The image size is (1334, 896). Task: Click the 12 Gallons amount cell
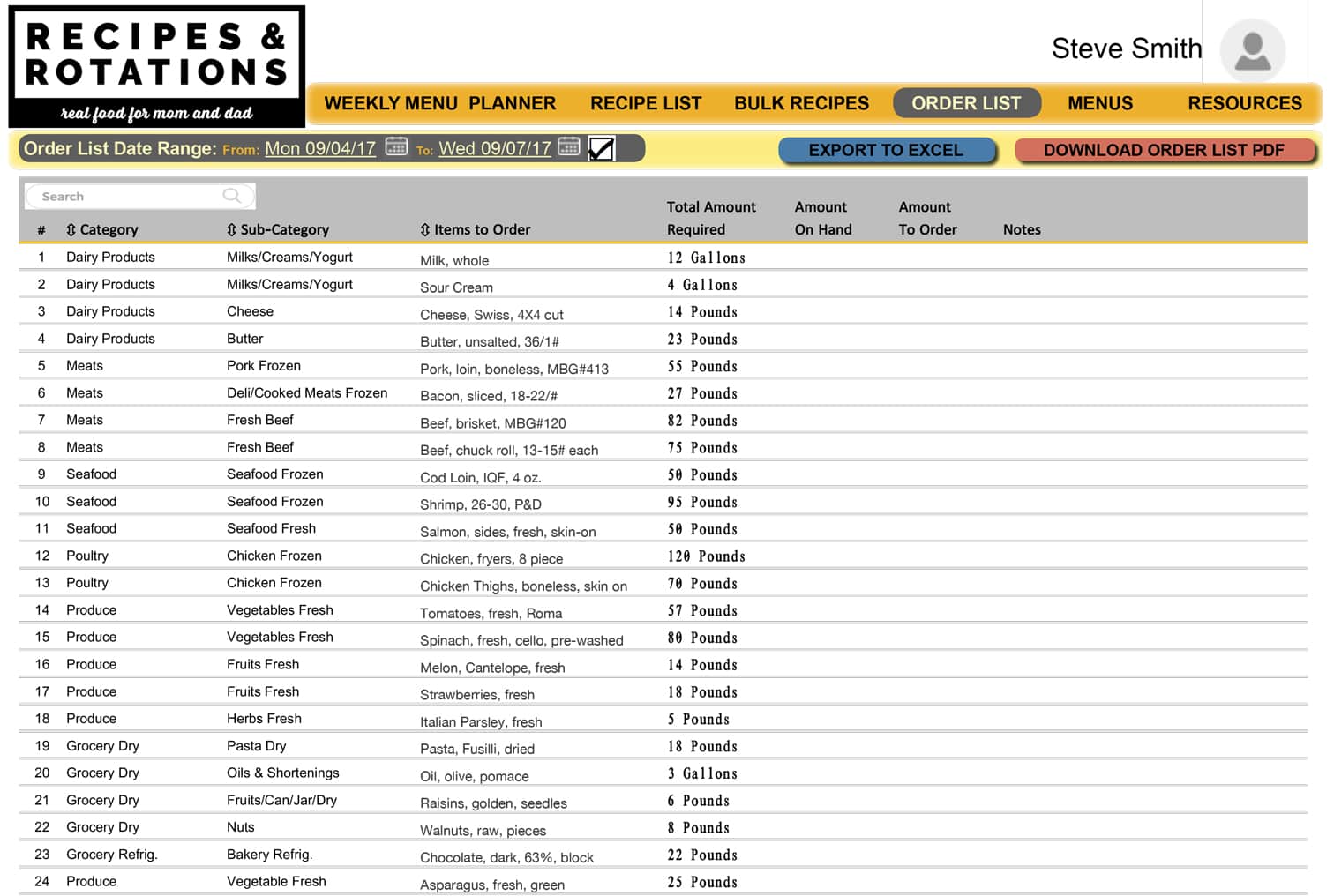tap(707, 258)
